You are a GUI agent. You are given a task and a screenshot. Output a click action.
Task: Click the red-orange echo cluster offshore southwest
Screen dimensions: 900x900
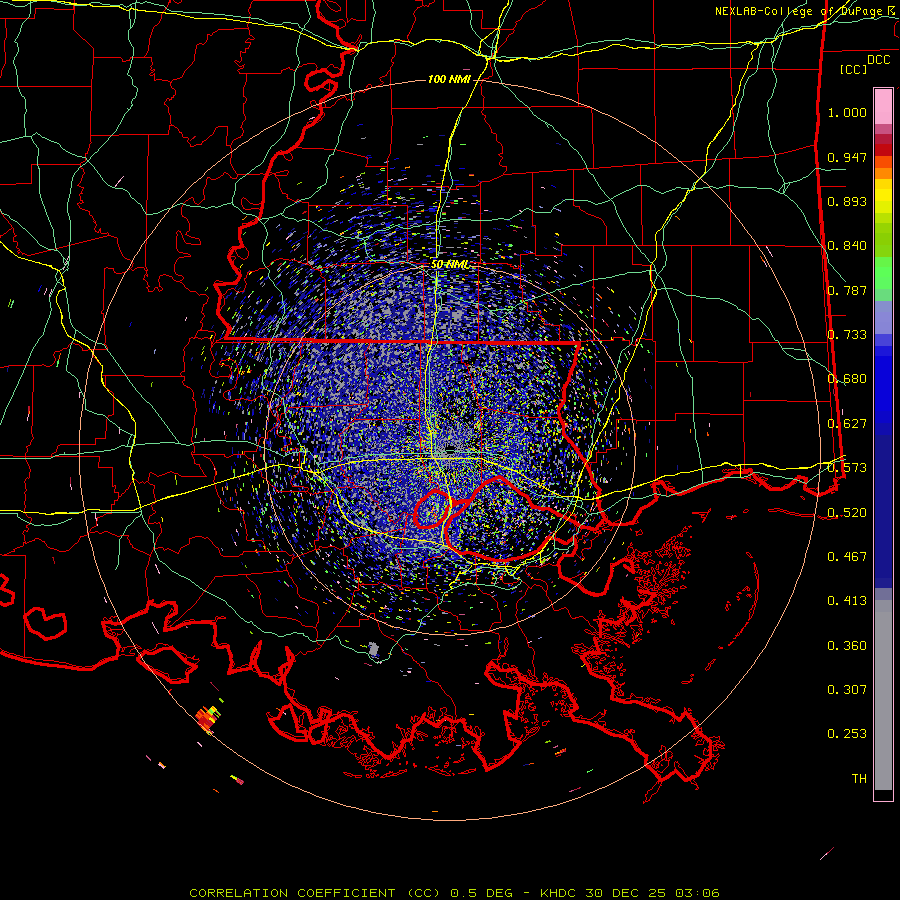point(207,718)
